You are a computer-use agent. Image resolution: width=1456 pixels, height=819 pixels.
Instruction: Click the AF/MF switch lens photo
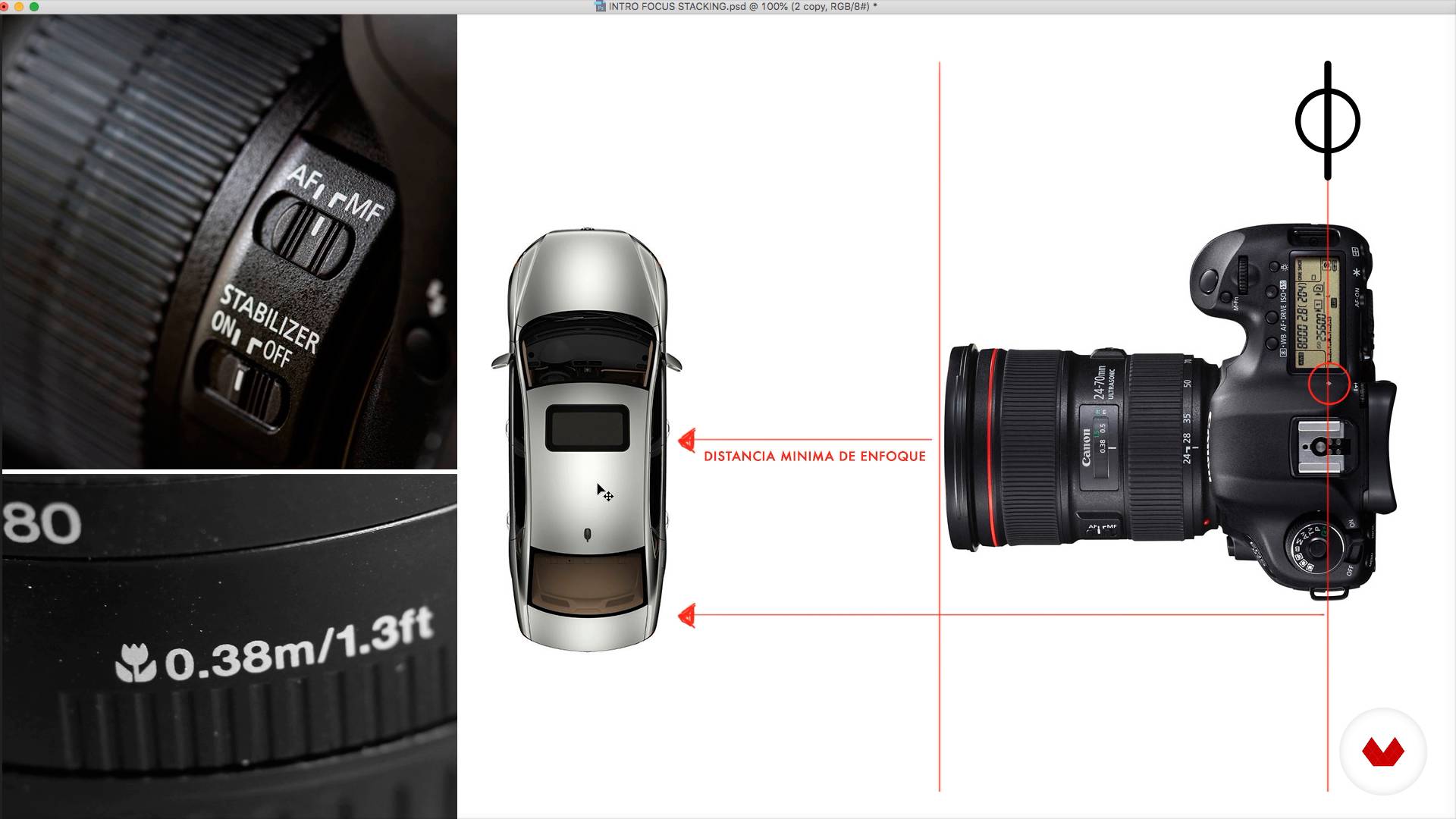(229, 241)
